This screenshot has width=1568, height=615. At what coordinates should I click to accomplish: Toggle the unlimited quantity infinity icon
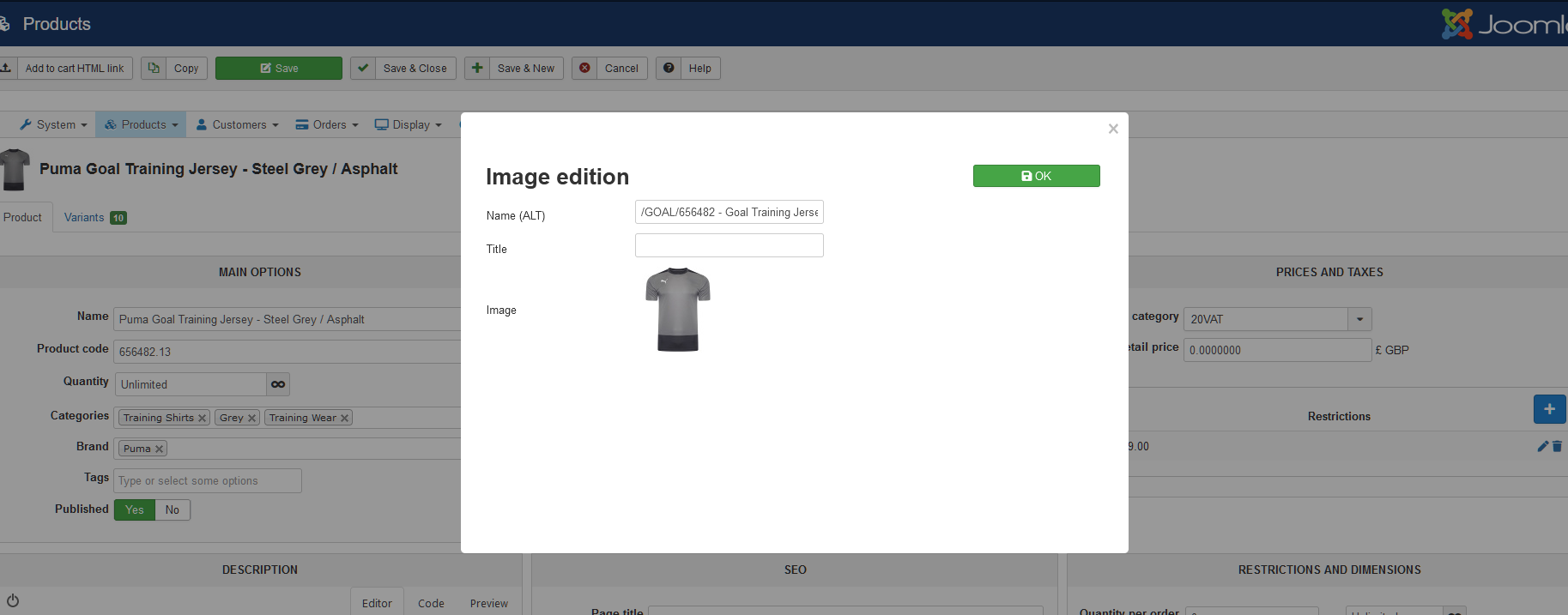[x=278, y=384]
